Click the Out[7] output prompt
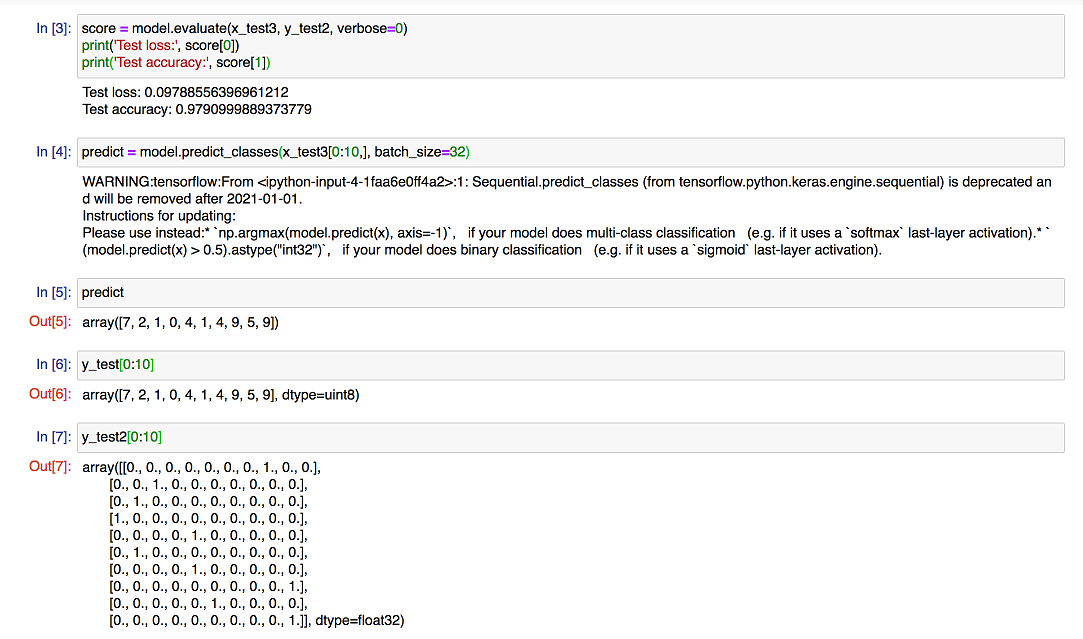The image size is (1083, 639). tap(50, 467)
